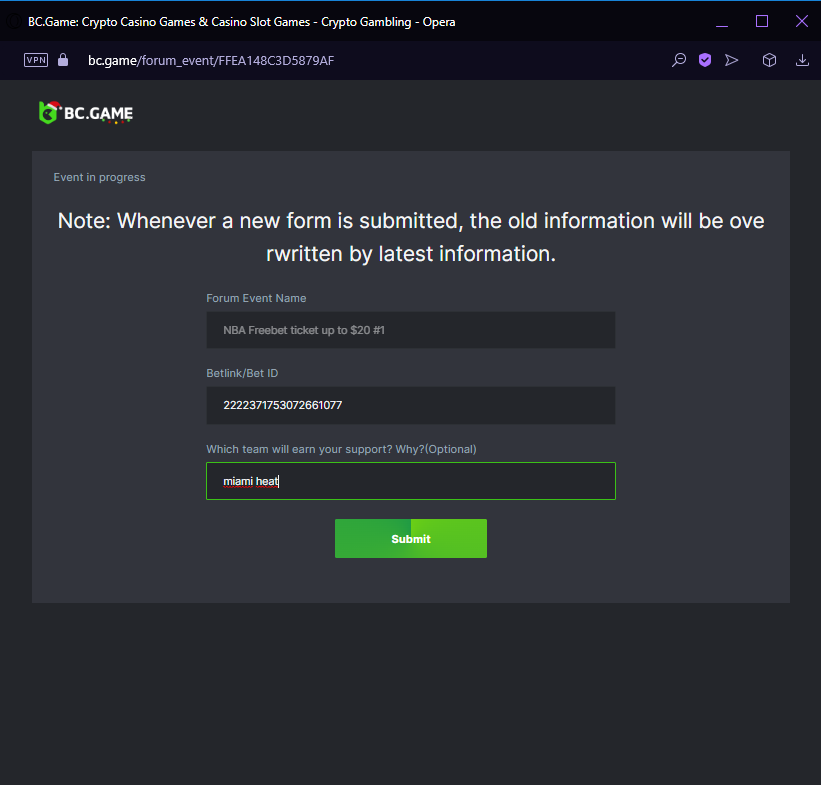
Task: Click the "Event in progress" status text
Action: coord(99,177)
